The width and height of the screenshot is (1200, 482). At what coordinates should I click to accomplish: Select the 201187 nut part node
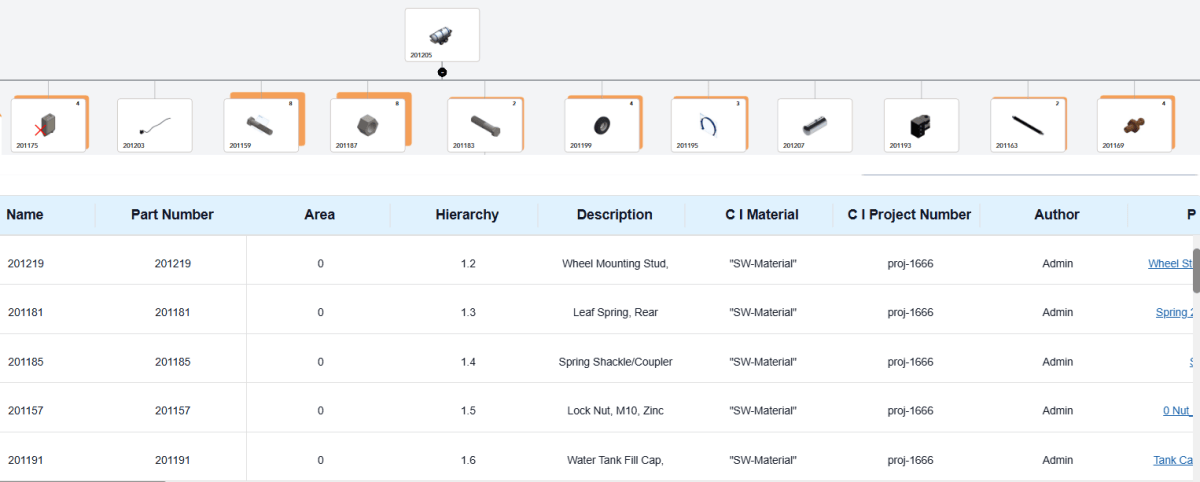tap(367, 125)
